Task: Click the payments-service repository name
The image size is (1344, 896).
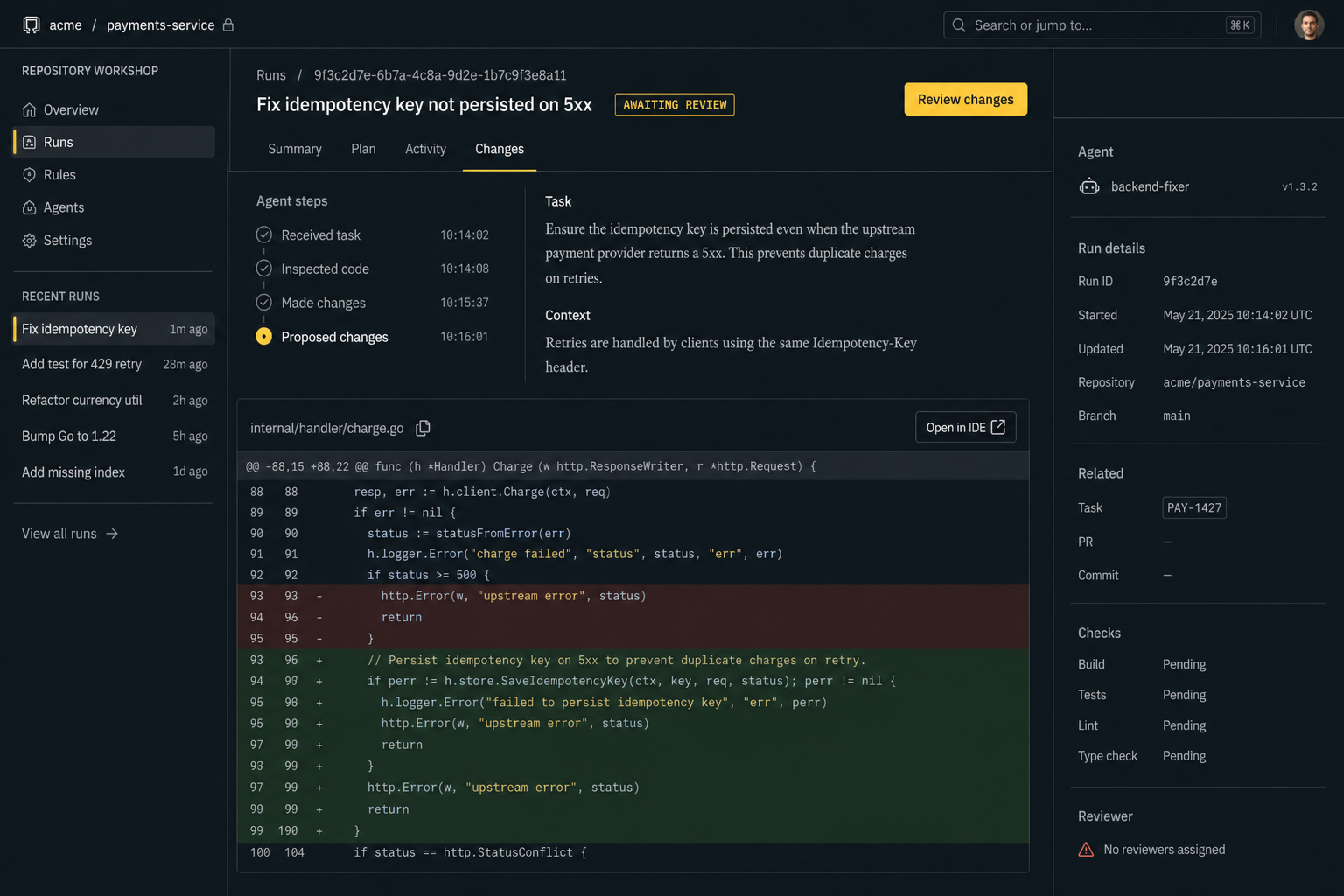Action: (160, 25)
